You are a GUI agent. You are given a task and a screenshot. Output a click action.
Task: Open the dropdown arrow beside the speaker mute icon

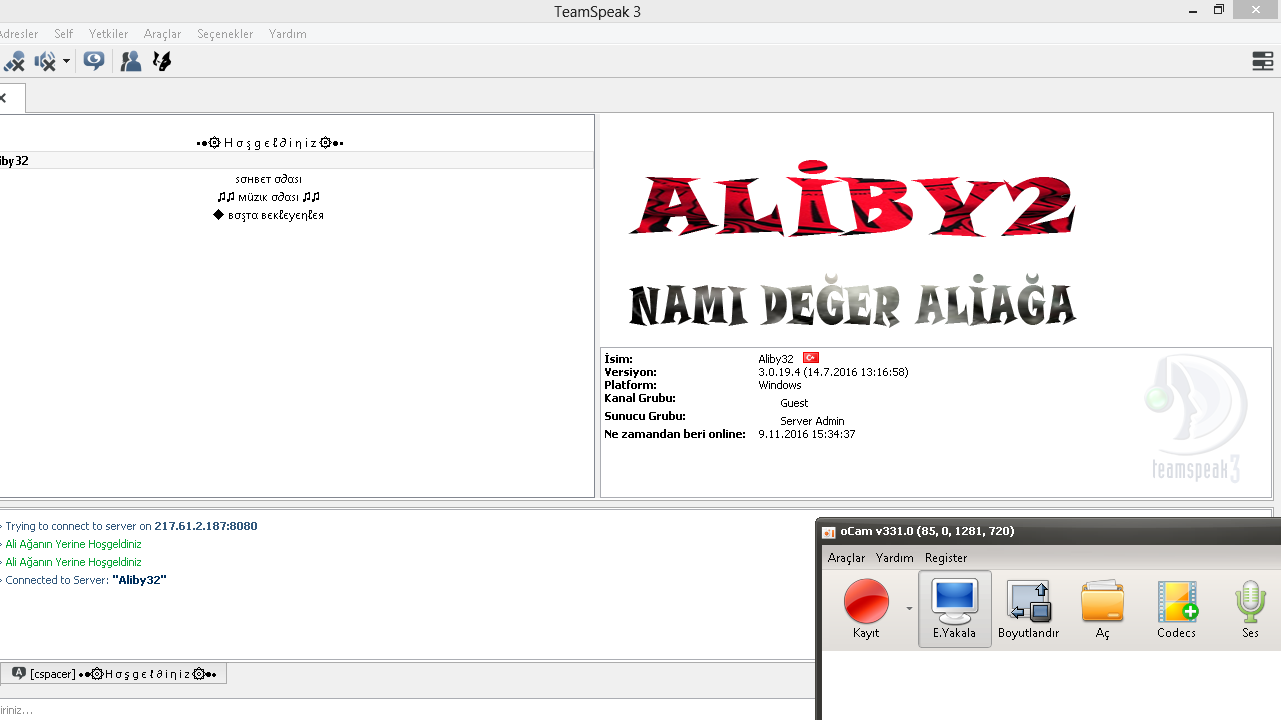pos(66,62)
